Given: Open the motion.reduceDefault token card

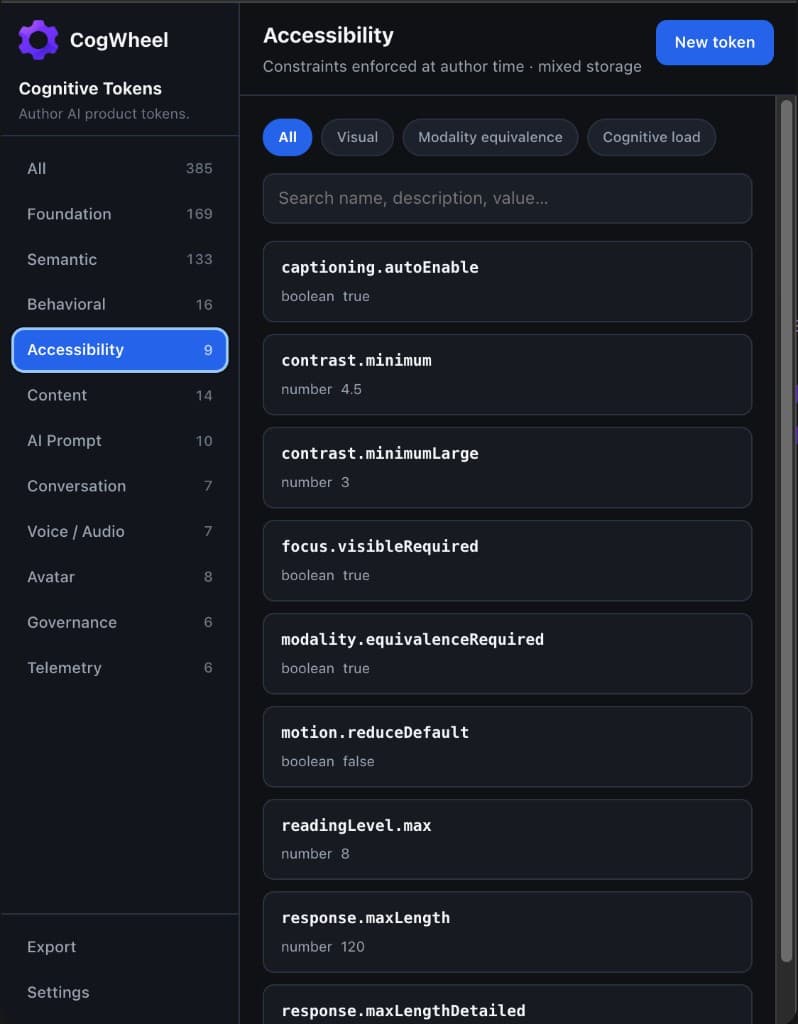Looking at the screenshot, I should coord(507,746).
